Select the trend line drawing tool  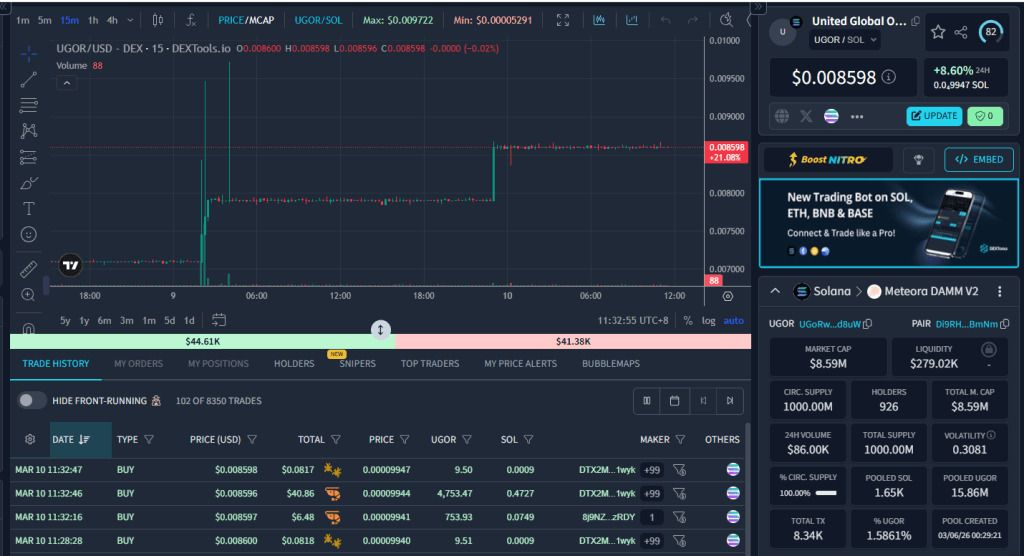(29, 80)
